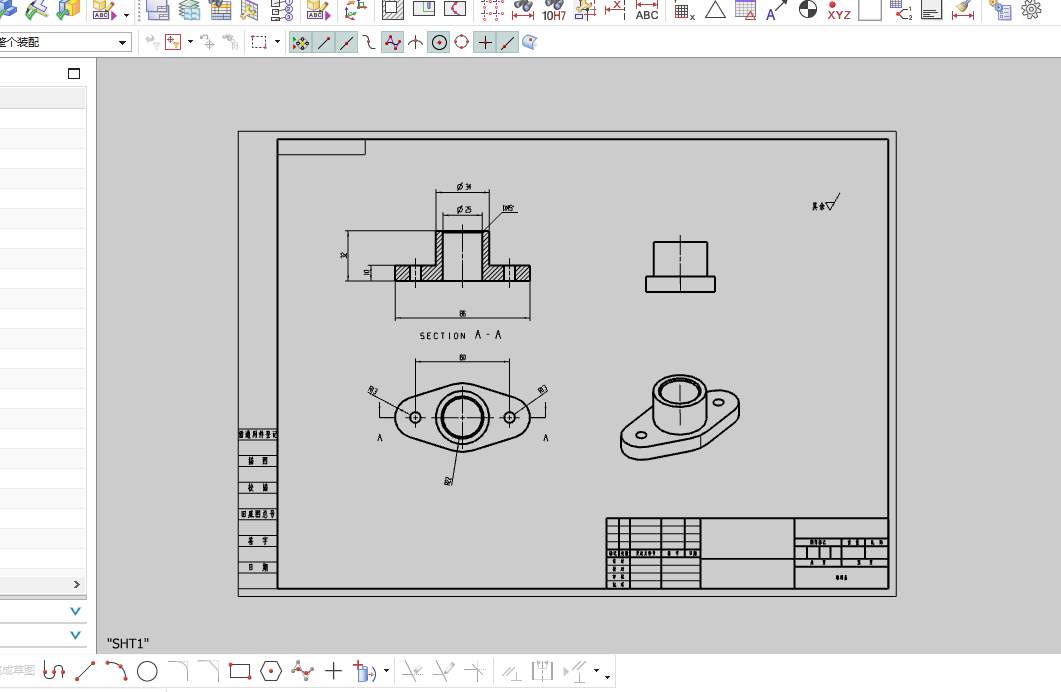This screenshot has width=1061, height=692.
Task: Toggle the arc center snap point
Action: (439, 43)
